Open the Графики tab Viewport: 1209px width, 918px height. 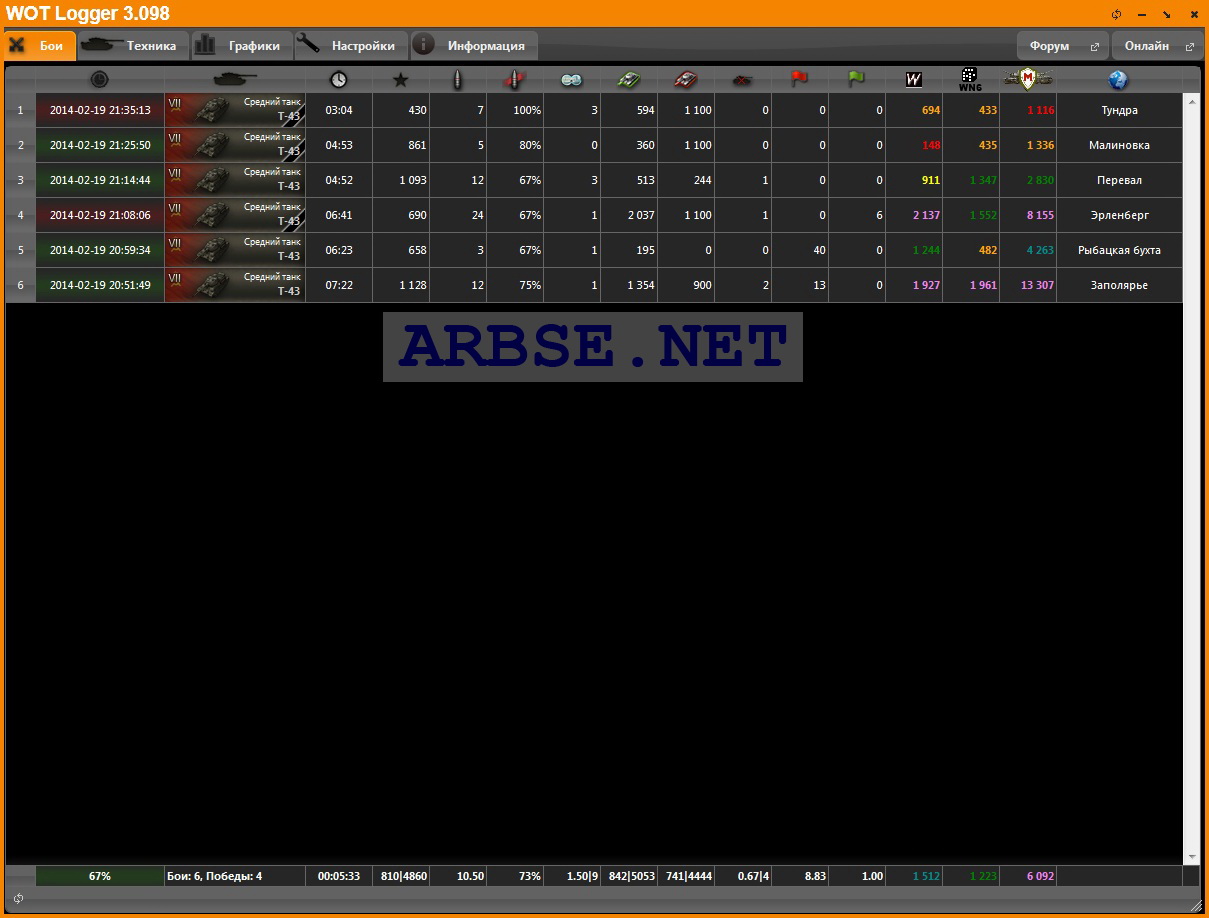tap(242, 46)
